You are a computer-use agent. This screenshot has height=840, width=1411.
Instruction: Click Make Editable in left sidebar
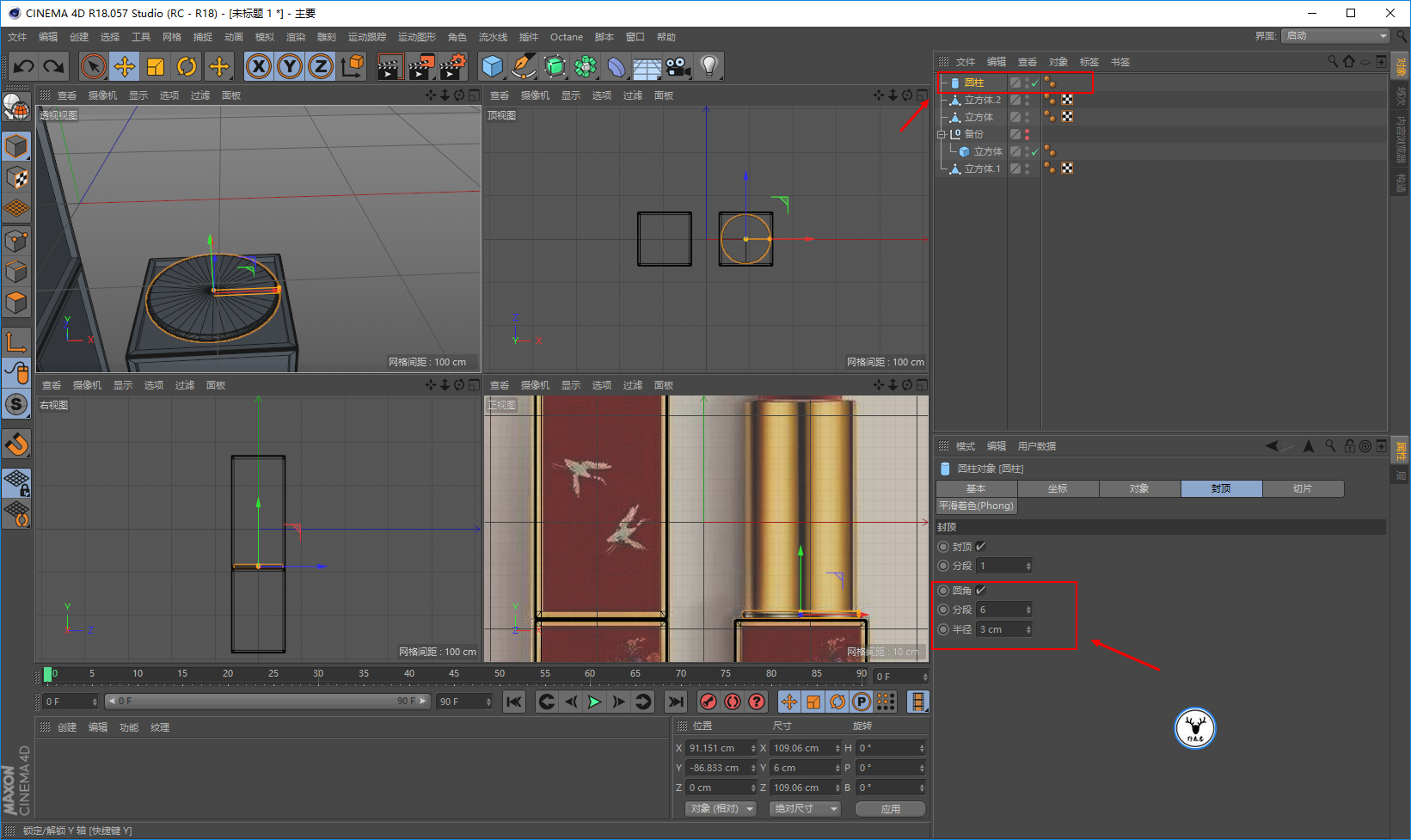[x=16, y=107]
